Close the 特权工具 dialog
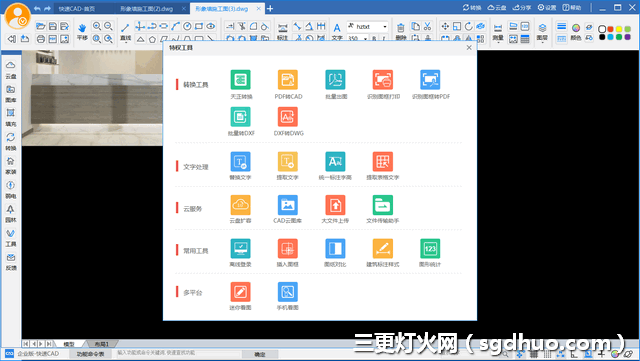This screenshot has height=361, width=640. (469, 47)
